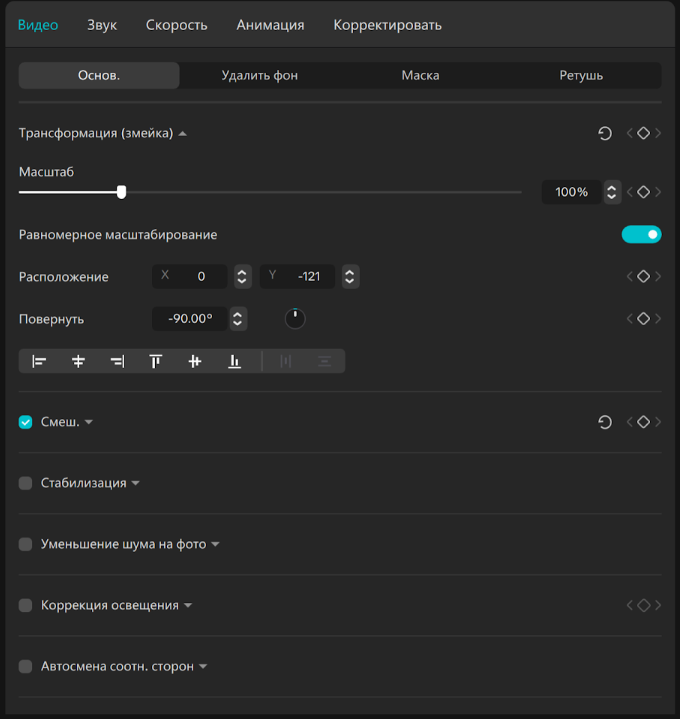Image resolution: width=680 pixels, height=719 pixels.
Task: Disable the Равномерное масштабирование toggle
Action: 641,234
